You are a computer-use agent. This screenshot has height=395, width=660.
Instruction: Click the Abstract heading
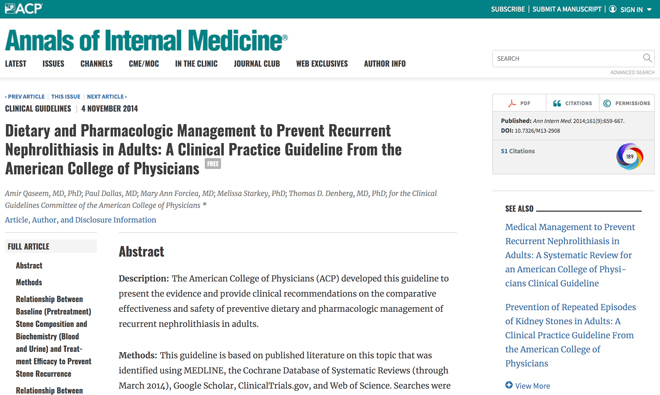coord(141,251)
